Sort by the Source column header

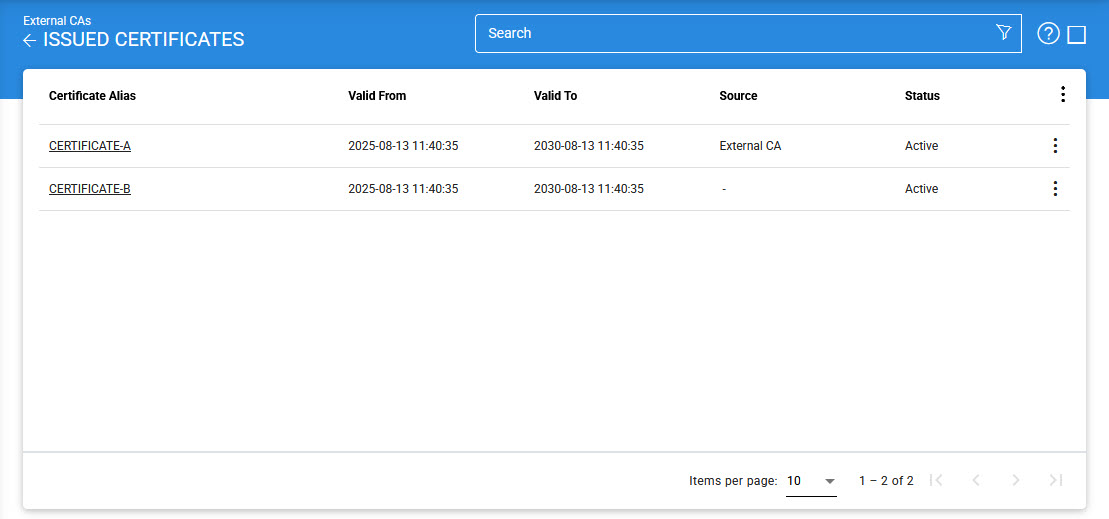tap(738, 96)
